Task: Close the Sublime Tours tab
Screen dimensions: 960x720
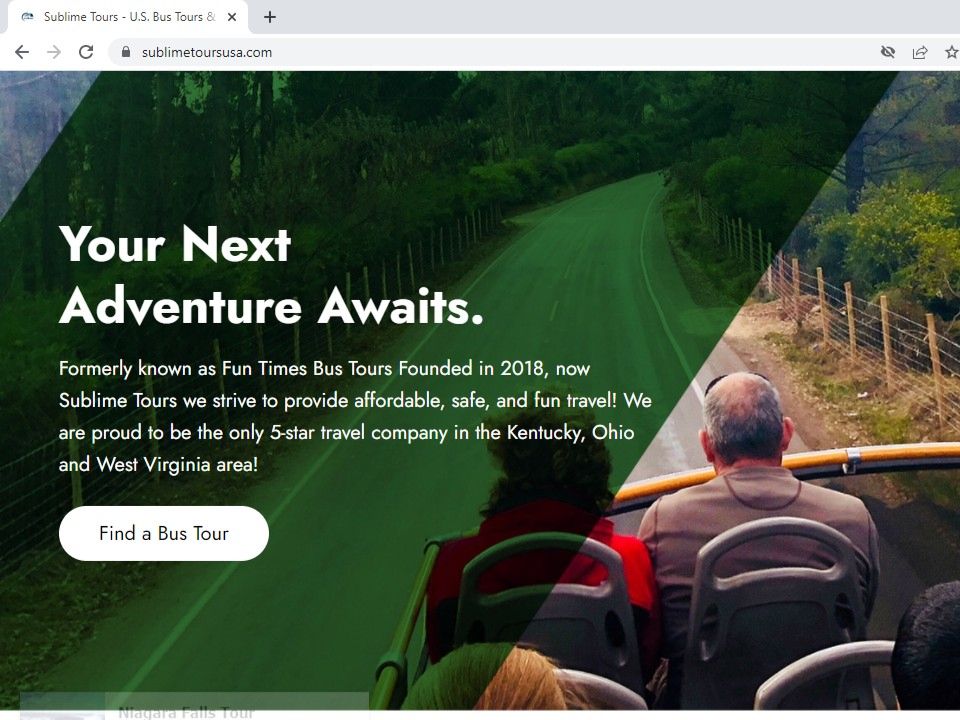Action: click(x=232, y=17)
